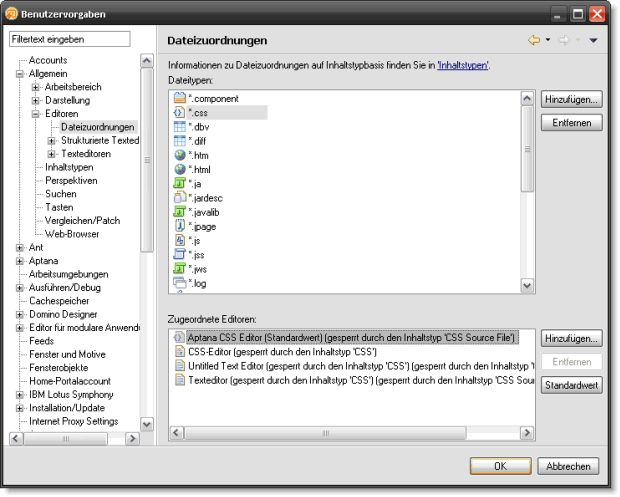Select Vergleichen/Patch in the tree
The width and height of the screenshot is (620, 497).
82,221
